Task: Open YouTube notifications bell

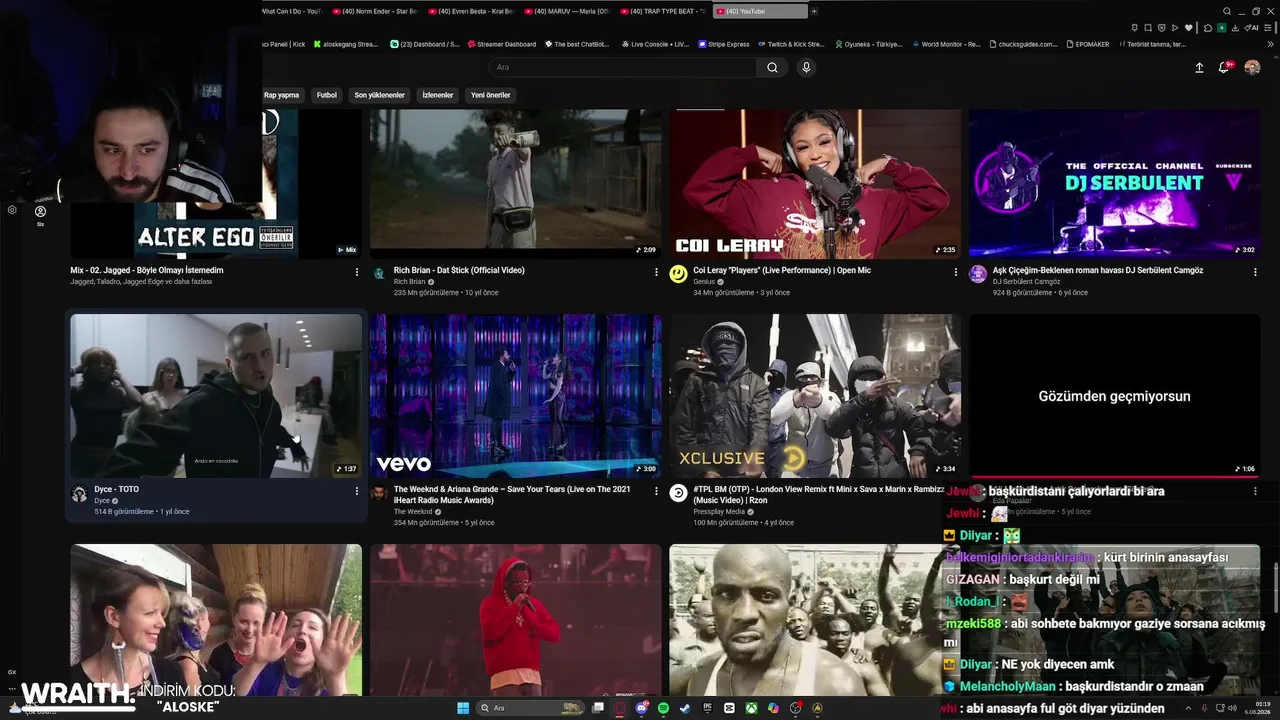Action: (x=1223, y=67)
